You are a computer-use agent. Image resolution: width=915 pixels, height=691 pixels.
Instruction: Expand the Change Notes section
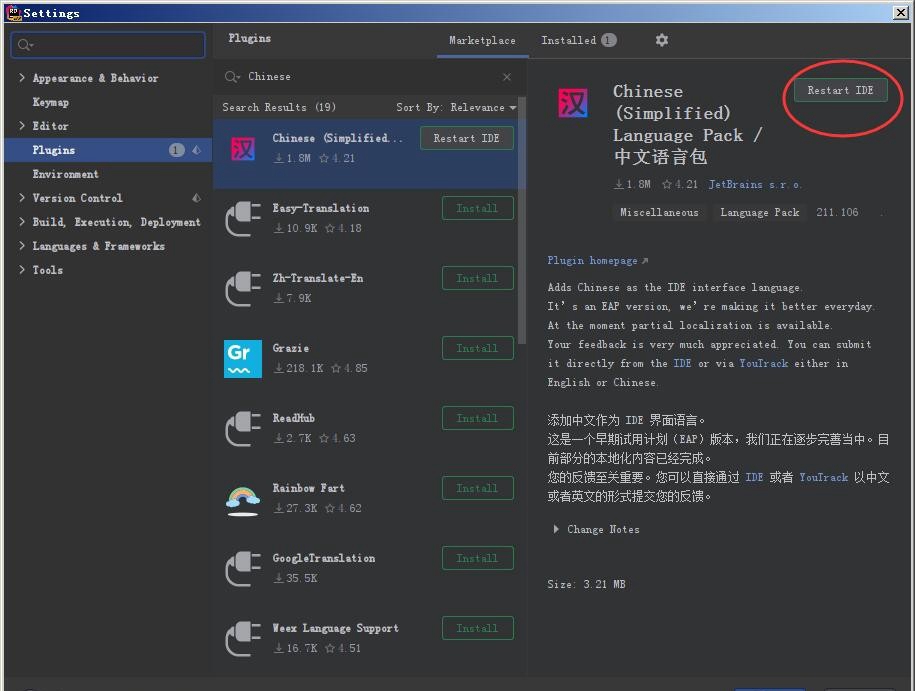click(x=556, y=529)
